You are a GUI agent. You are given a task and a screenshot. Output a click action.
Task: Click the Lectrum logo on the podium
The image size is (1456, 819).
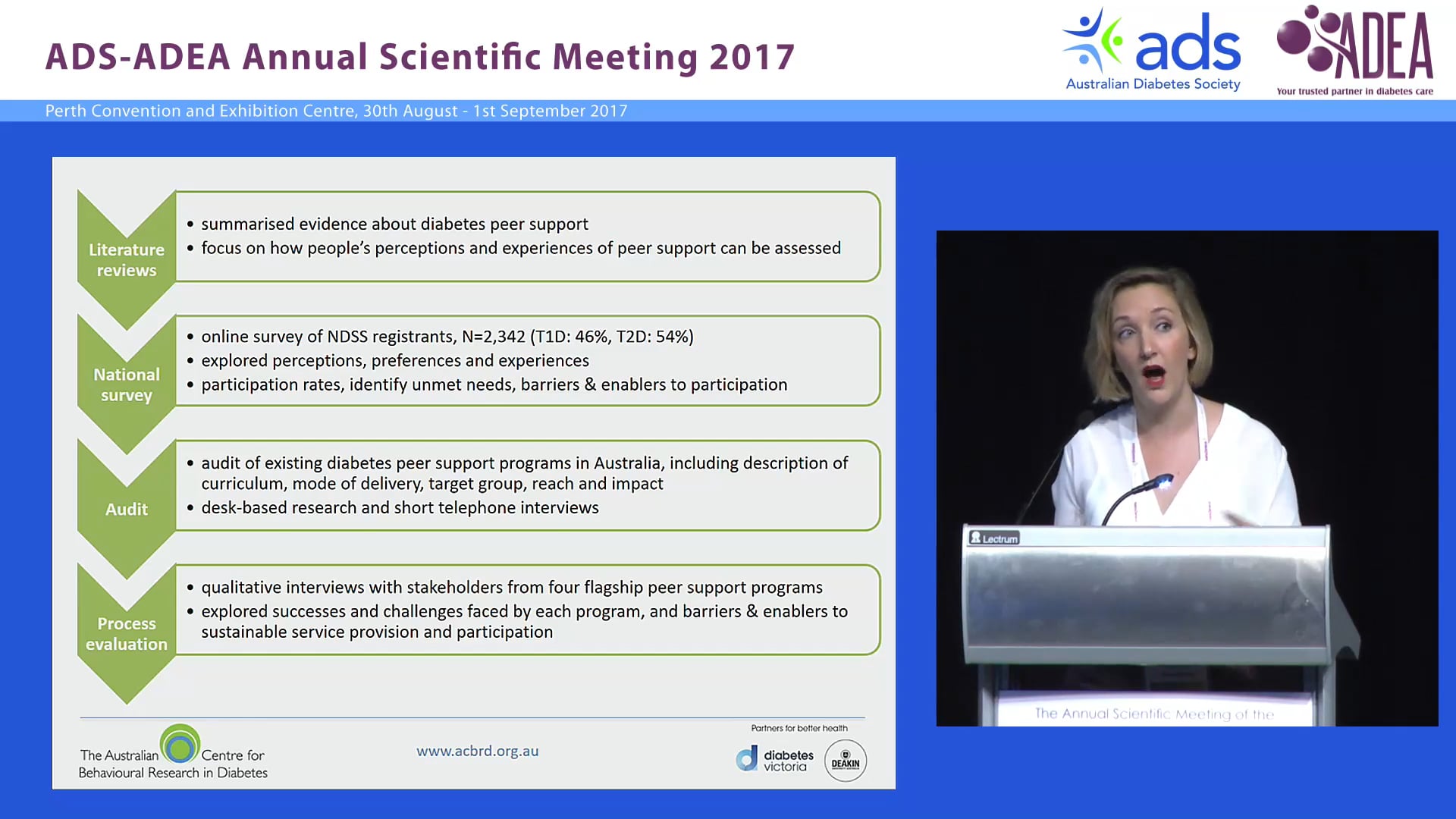coord(993,538)
